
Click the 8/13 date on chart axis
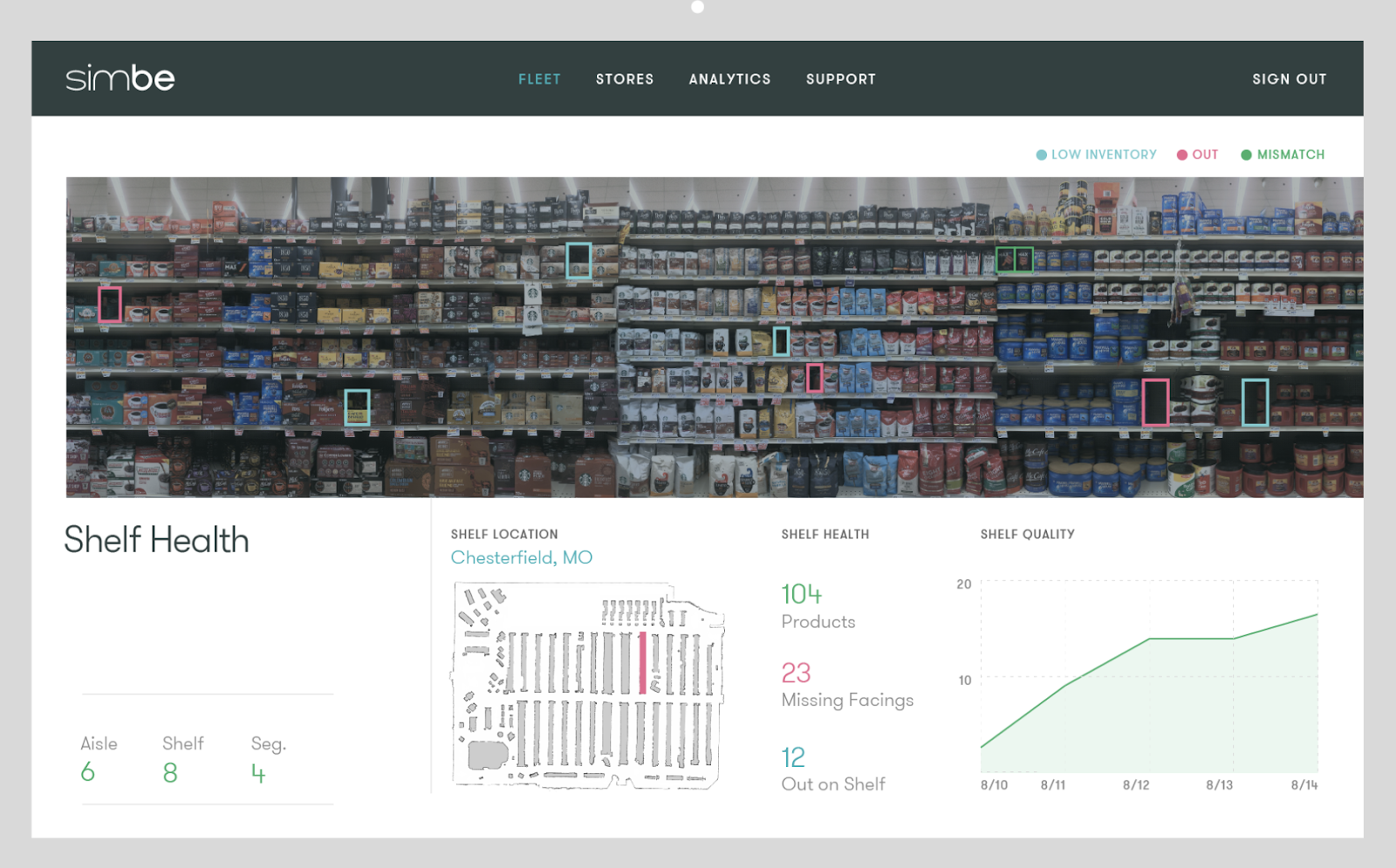pyautogui.click(x=1220, y=785)
